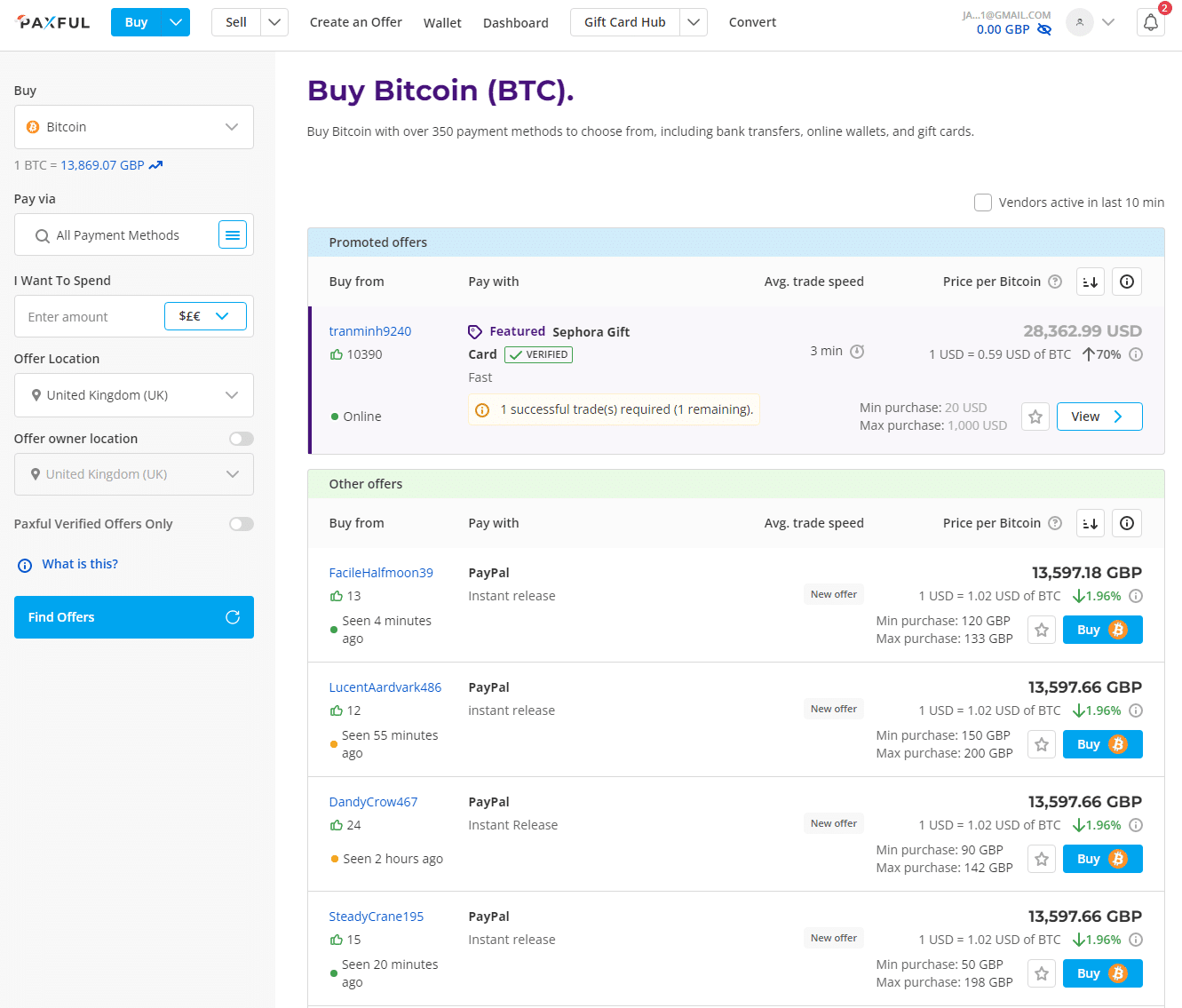Toggle Paxful Verified Offers Only switch

pyautogui.click(x=242, y=524)
